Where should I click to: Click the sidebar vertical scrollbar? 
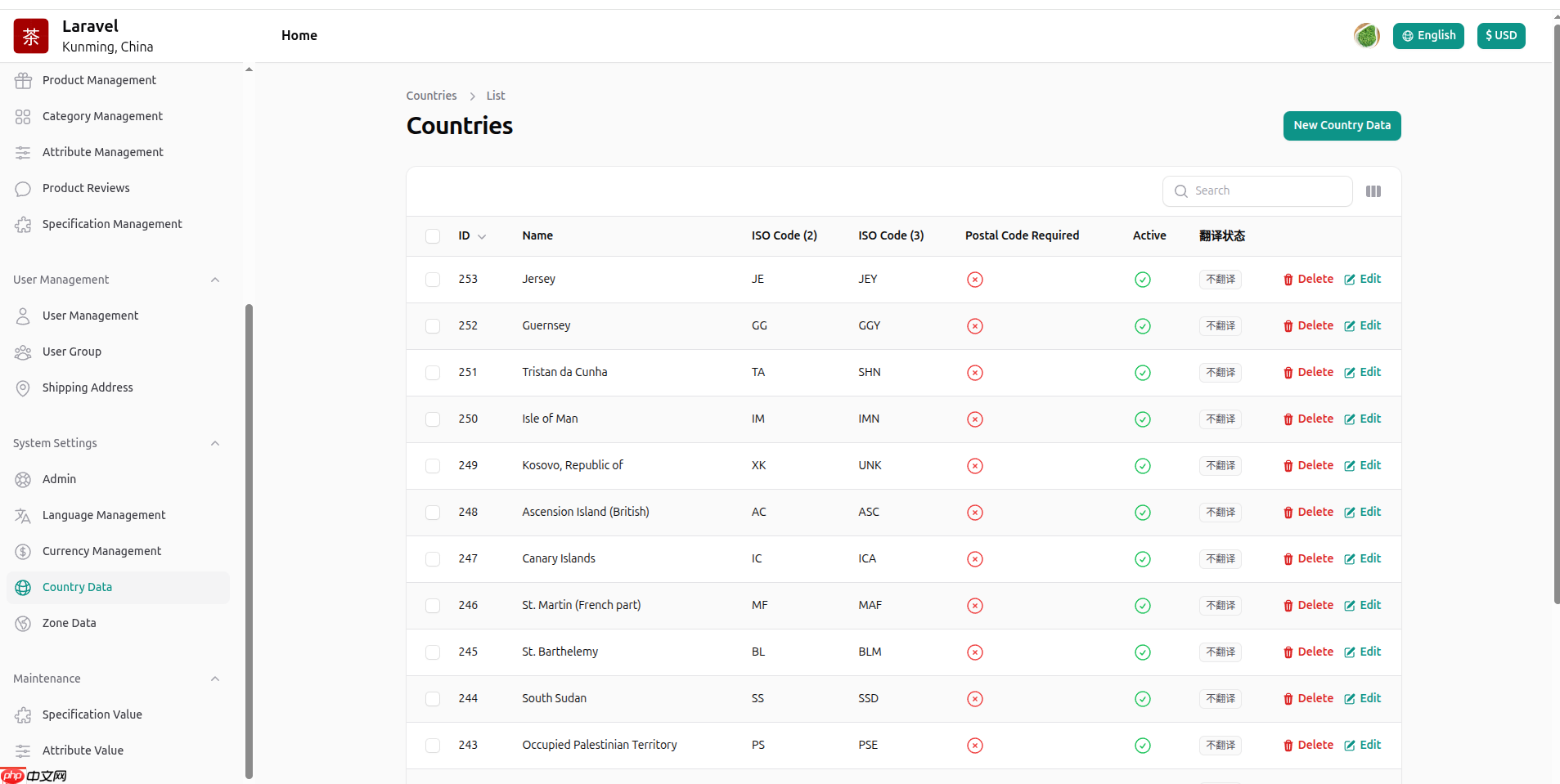coord(249,540)
